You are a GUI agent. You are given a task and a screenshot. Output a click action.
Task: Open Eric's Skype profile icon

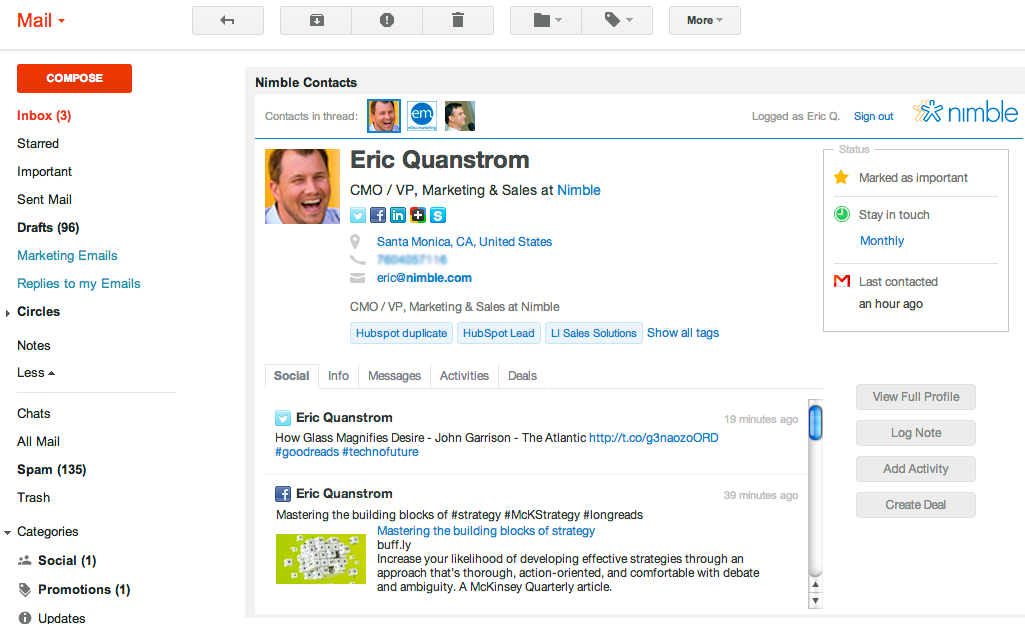438,215
